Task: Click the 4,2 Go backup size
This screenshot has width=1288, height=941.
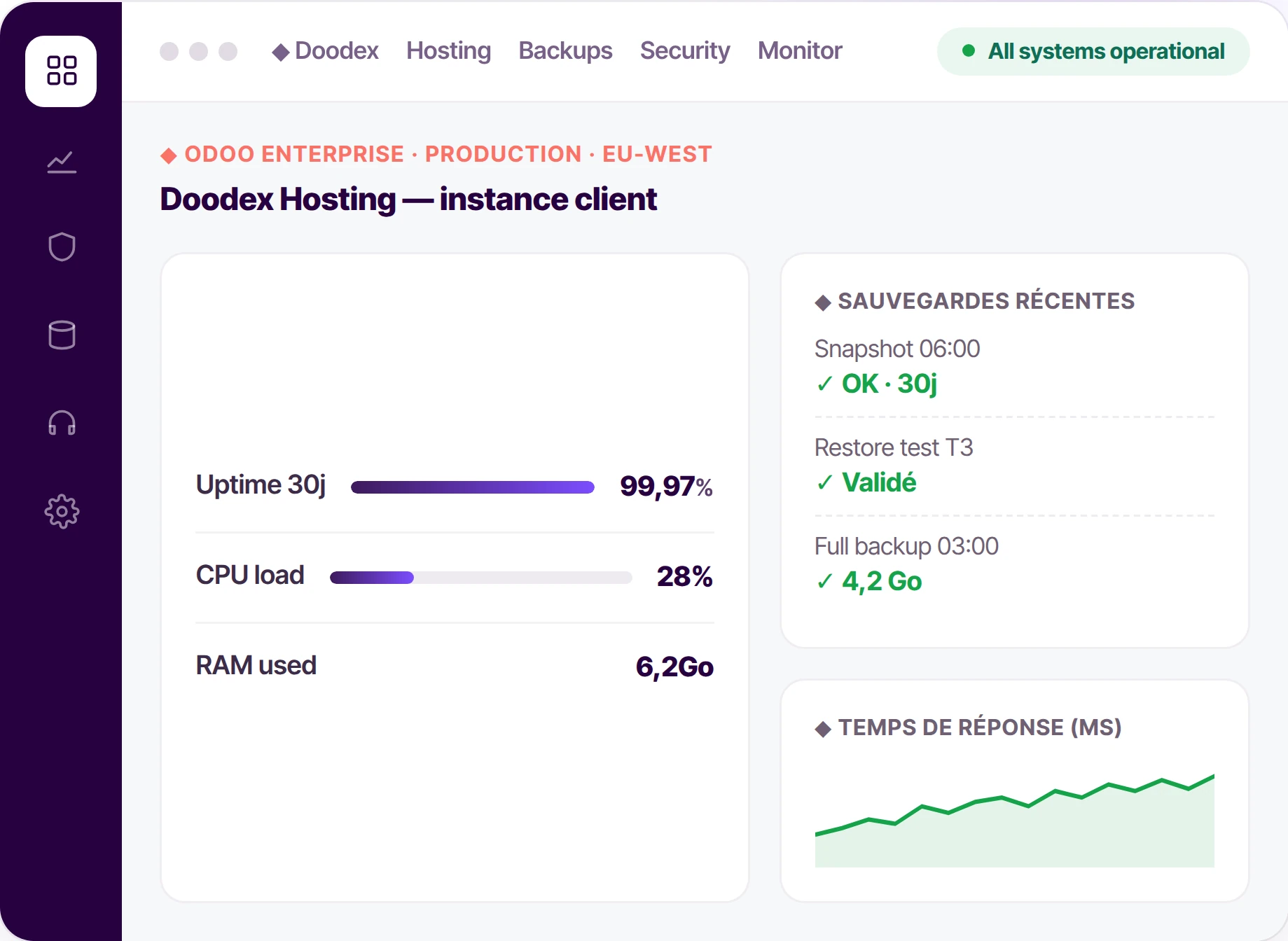Action: tap(881, 581)
